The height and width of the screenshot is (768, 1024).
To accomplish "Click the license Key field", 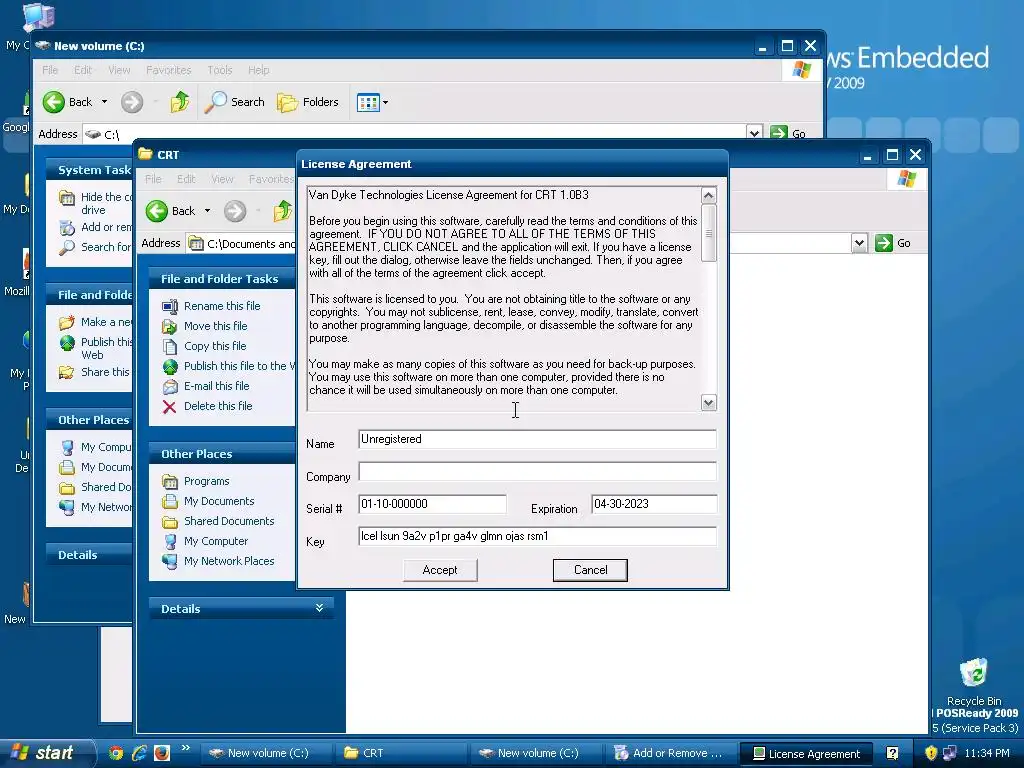I will pyautogui.click(x=537, y=536).
